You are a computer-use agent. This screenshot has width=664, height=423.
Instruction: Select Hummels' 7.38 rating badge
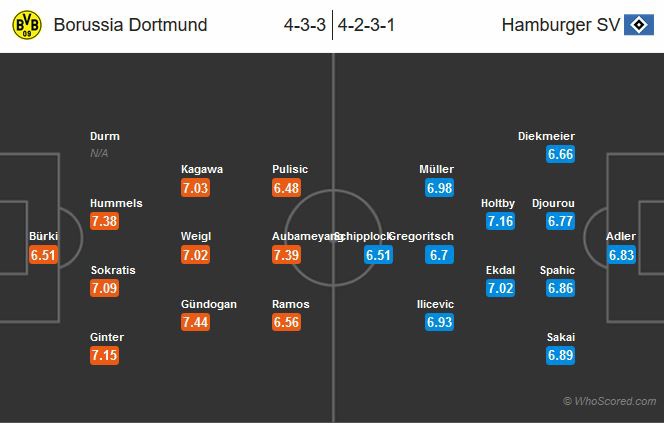pyautogui.click(x=105, y=222)
